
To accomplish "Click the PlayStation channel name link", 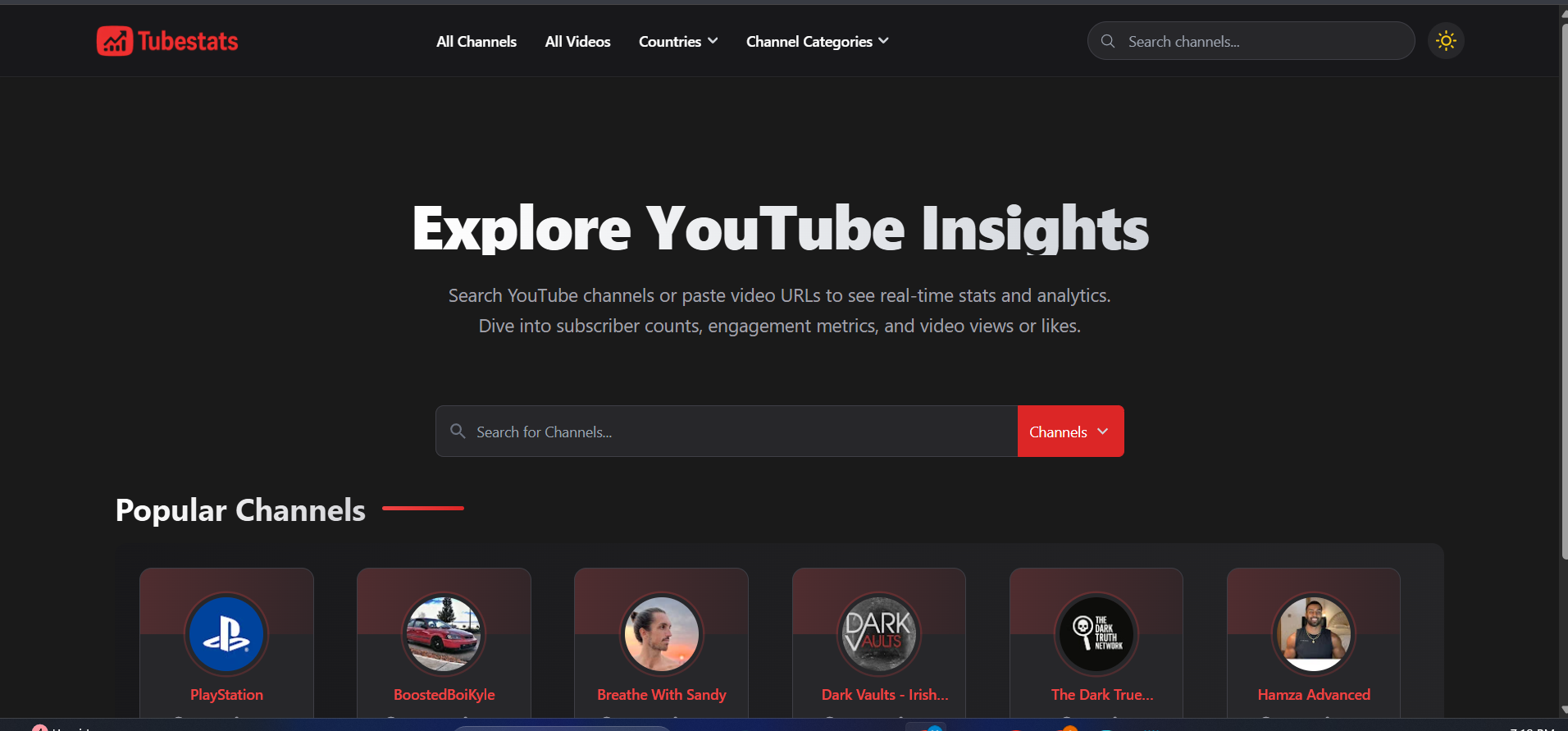I will [x=226, y=695].
